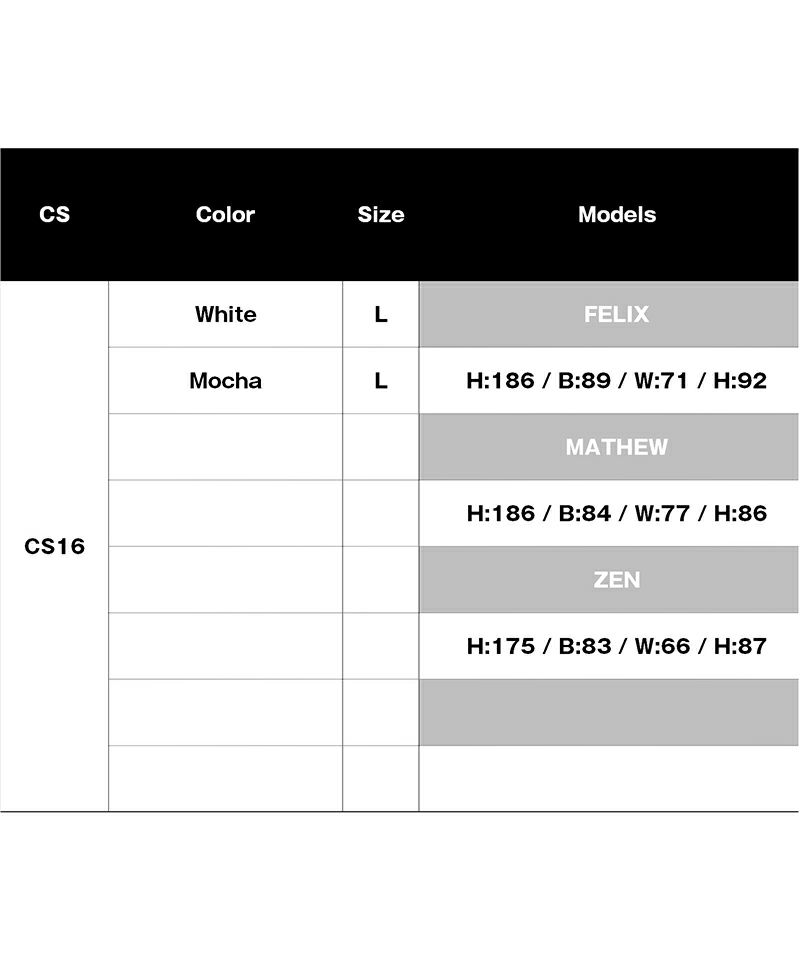Click Zen's measurements starting with H:175
This screenshot has width=800, height=960.
(x=617, y=646)
